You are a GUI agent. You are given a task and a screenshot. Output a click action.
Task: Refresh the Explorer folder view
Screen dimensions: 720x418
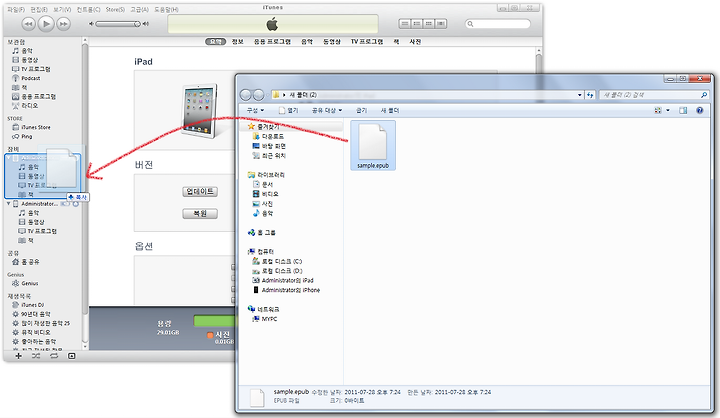tap(590, 95)
